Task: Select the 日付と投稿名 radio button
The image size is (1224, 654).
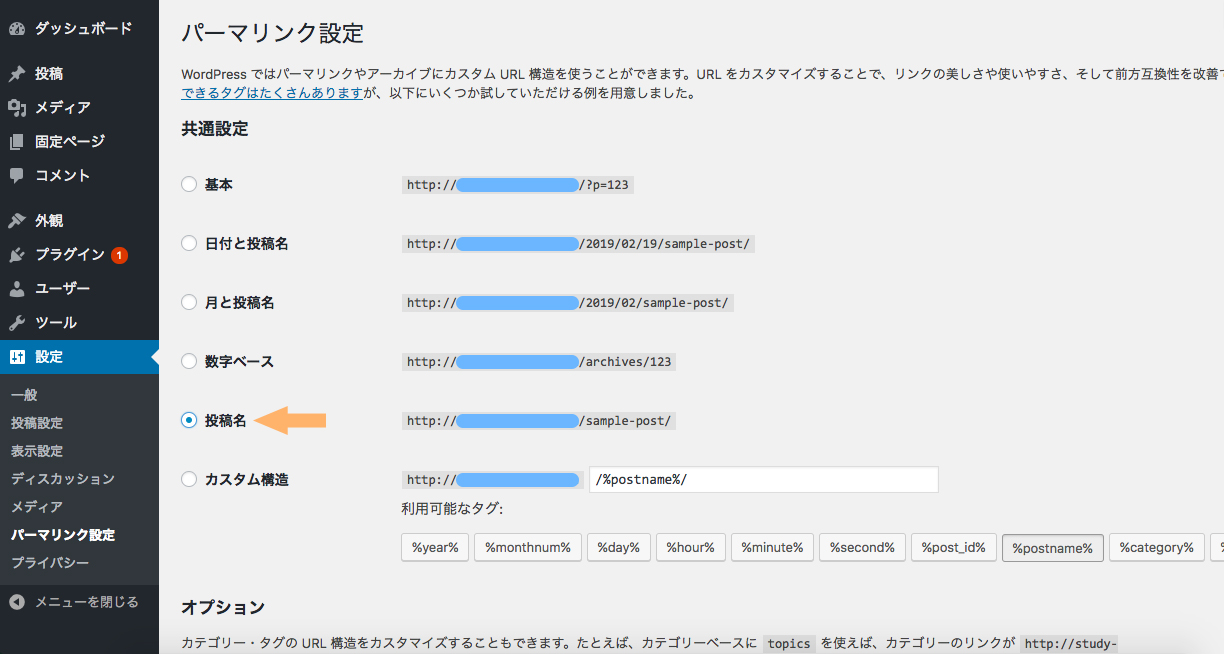Action: coord(189,244)
